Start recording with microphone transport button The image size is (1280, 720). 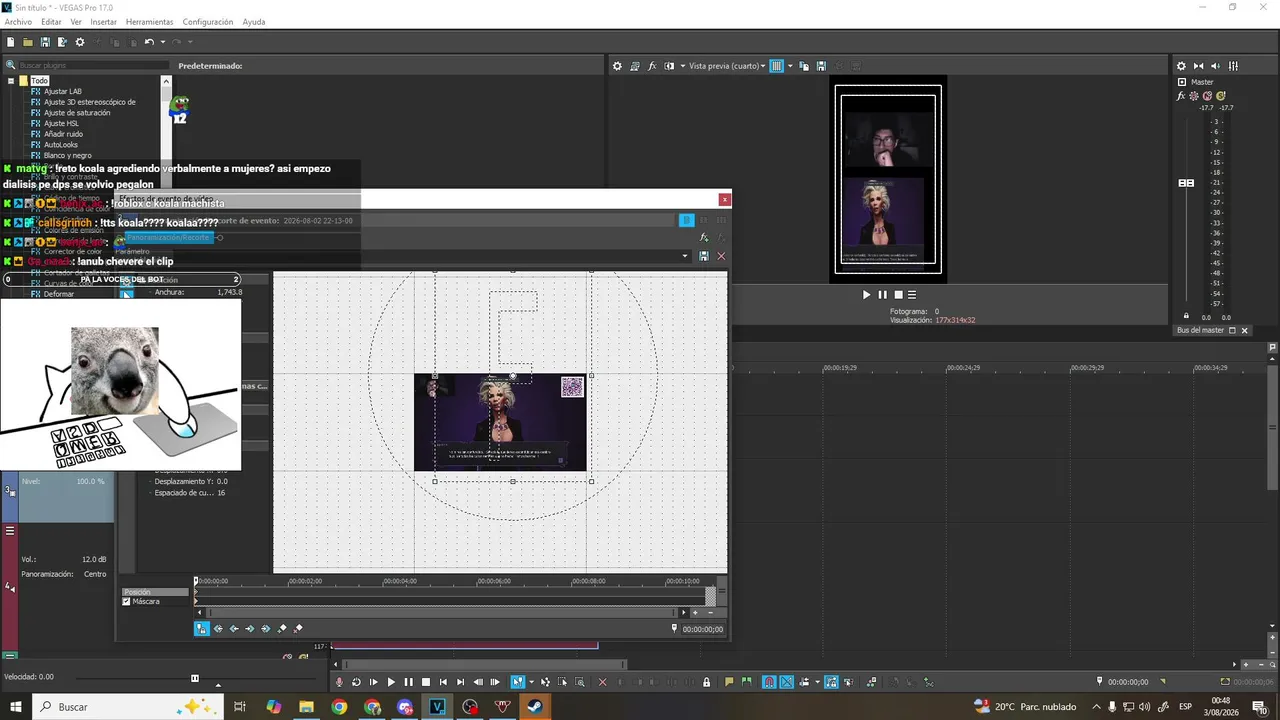340,682
